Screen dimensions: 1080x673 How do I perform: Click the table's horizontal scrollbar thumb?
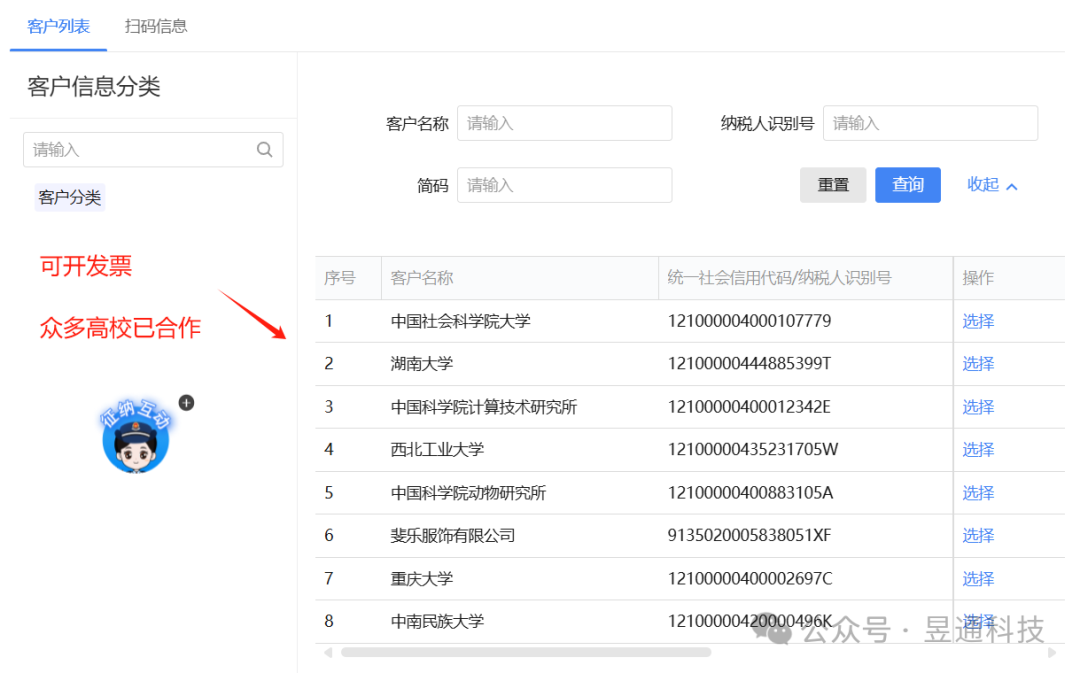pyautogui.click(x=526, y=652)
